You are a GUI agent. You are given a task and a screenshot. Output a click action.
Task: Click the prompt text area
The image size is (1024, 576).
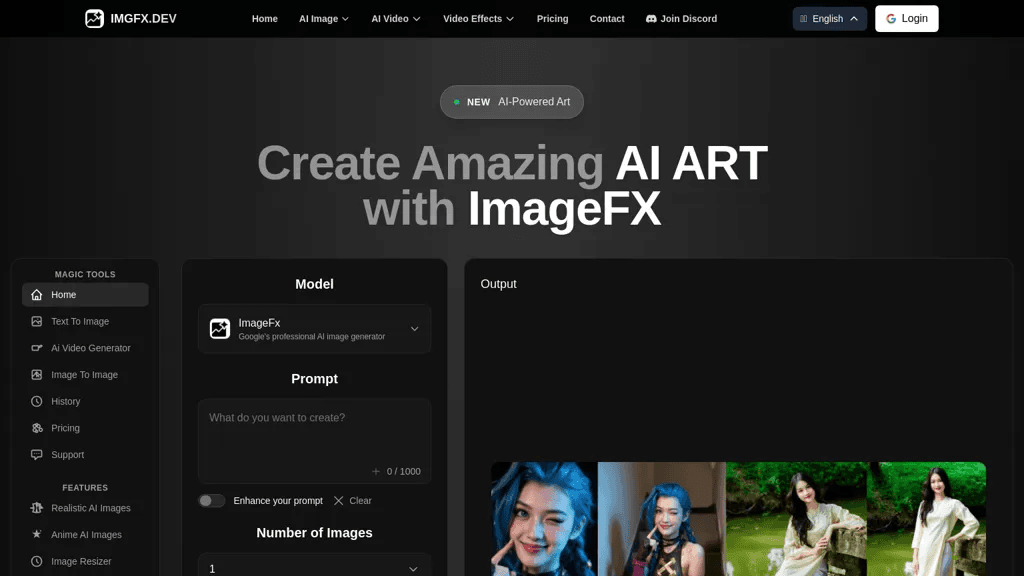pyautogui.click(x=315, y=441)
